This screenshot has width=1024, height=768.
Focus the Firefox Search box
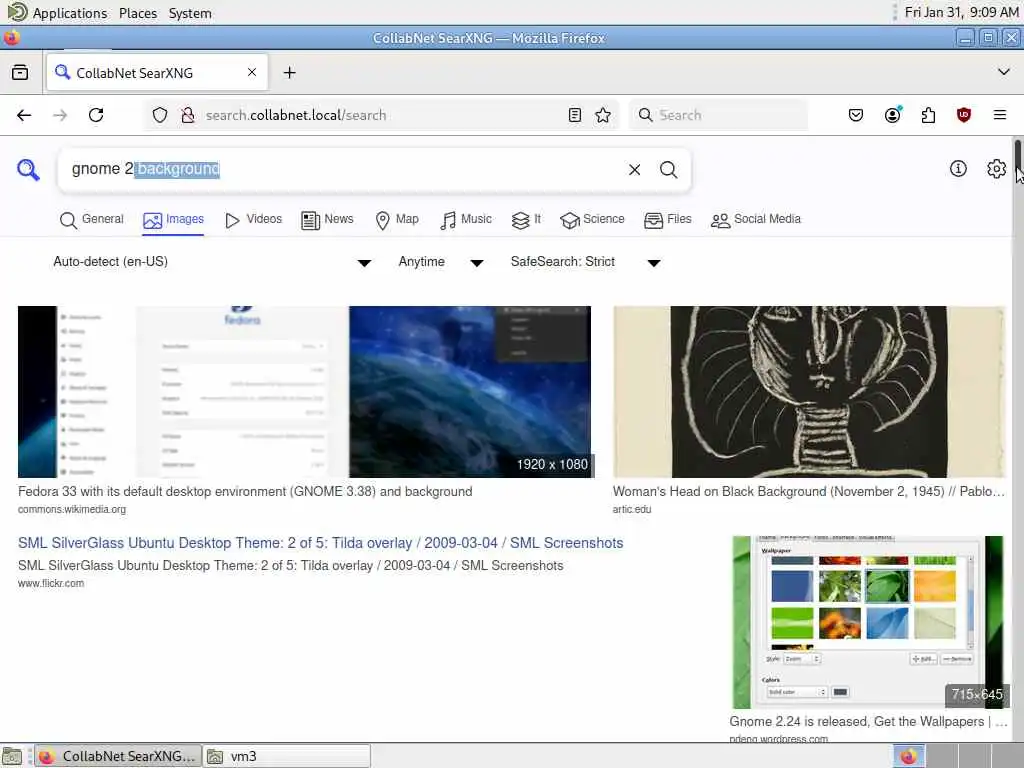(x=718, y=115)
